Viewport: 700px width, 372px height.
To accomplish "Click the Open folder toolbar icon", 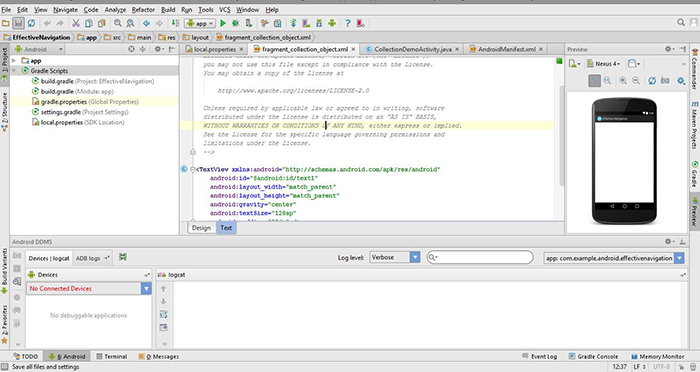I will tap(6, 23).
